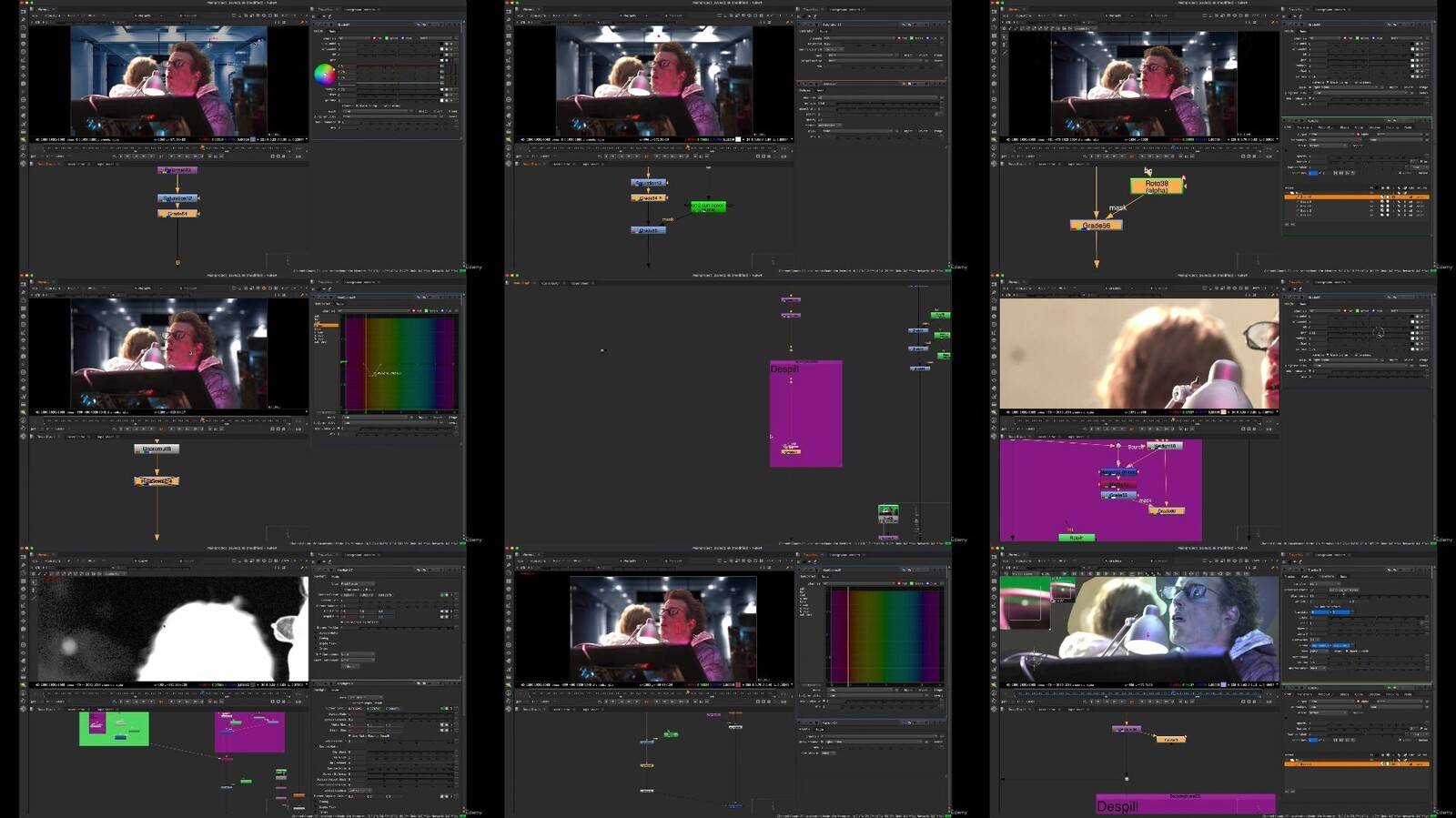Select Grade54 node below Saturation12
Image resolution: width=1456 pixels, height=818 pixels.
click(x=177, y=214)
